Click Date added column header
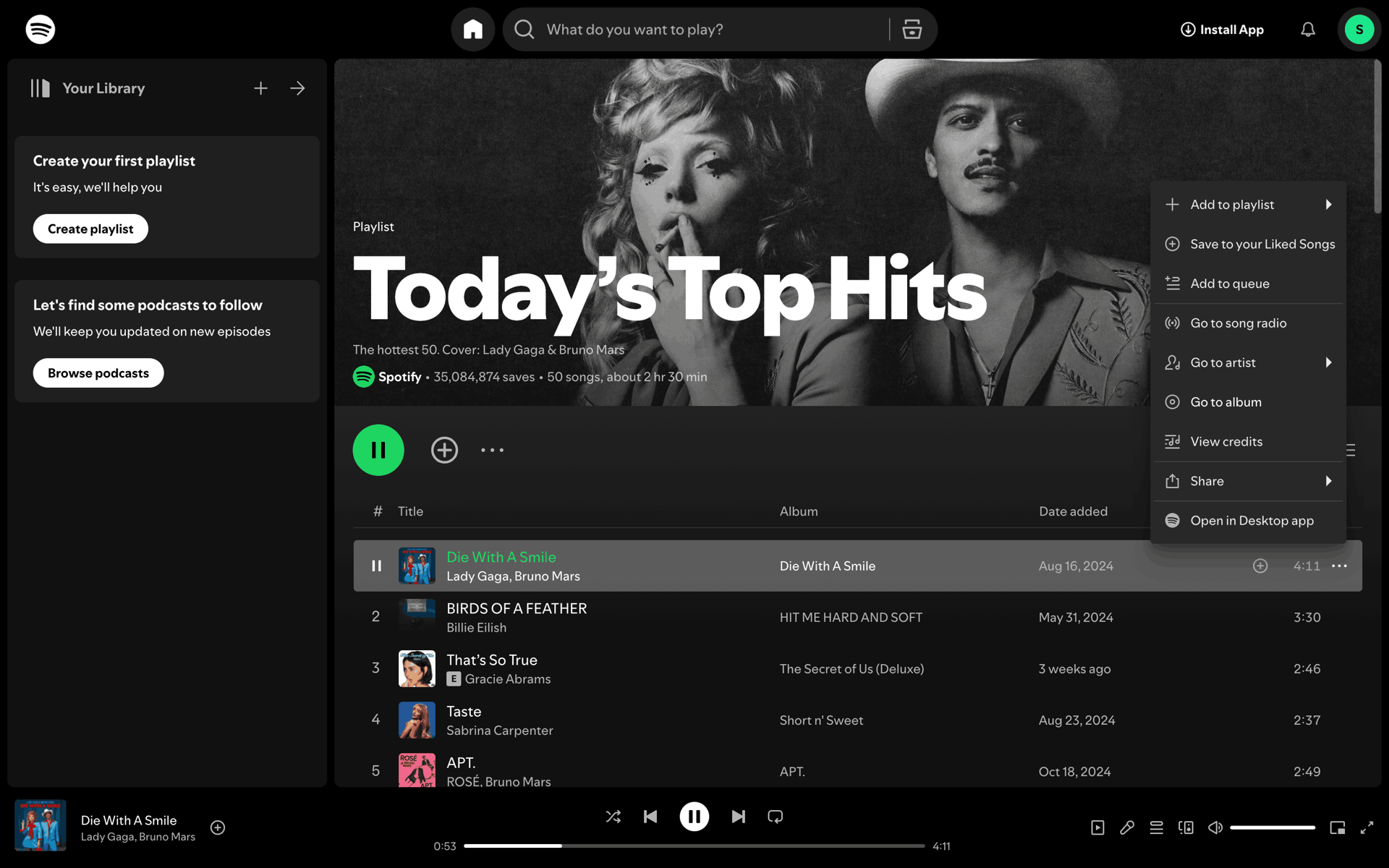Viewport: 1389px width, 868px height. (x=1073, y=511)
